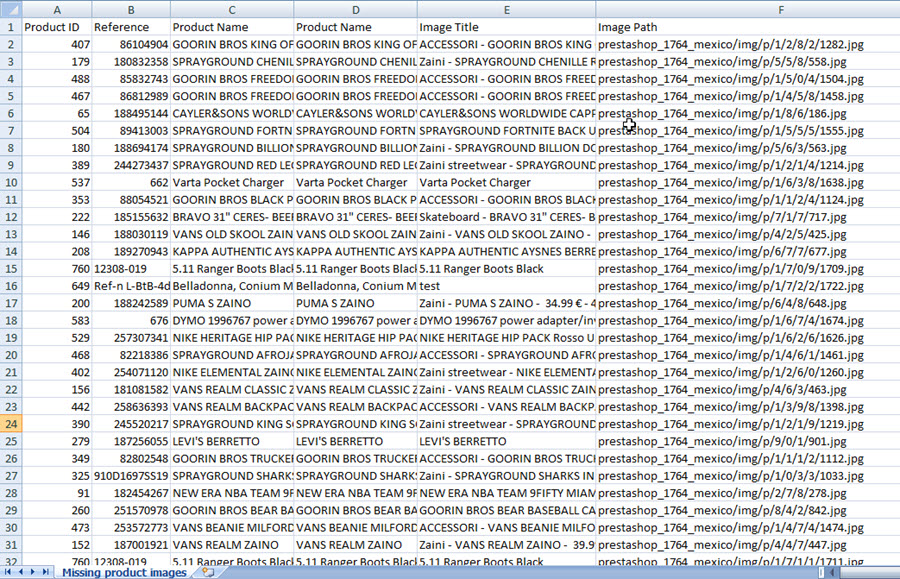Image resolution: width=900 pixels, height=579 pixels.
Task: Select reference cell 82802548
Action: point(131,458)
